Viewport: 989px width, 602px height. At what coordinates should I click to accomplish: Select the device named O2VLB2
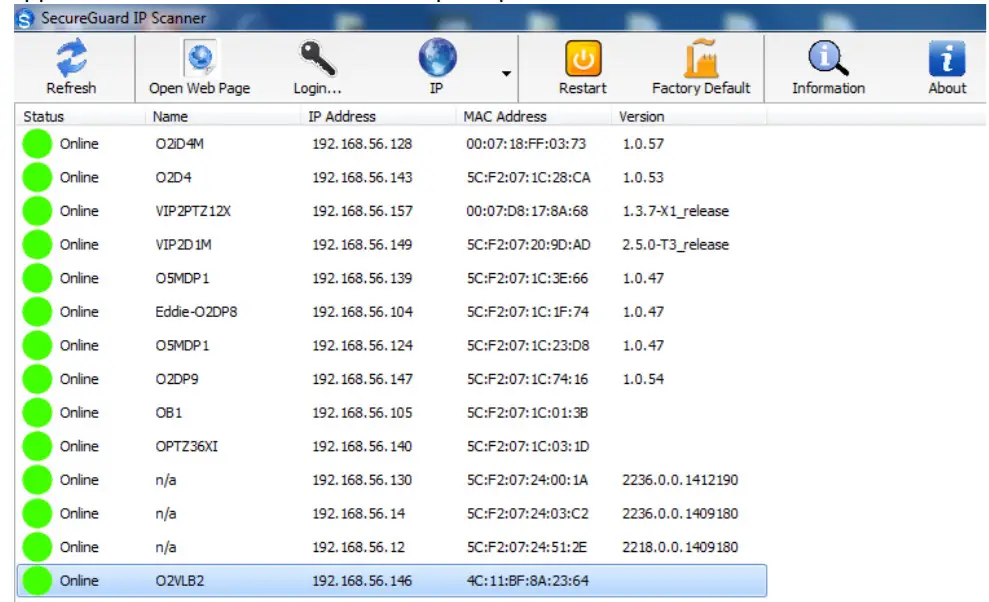[180, 581]
